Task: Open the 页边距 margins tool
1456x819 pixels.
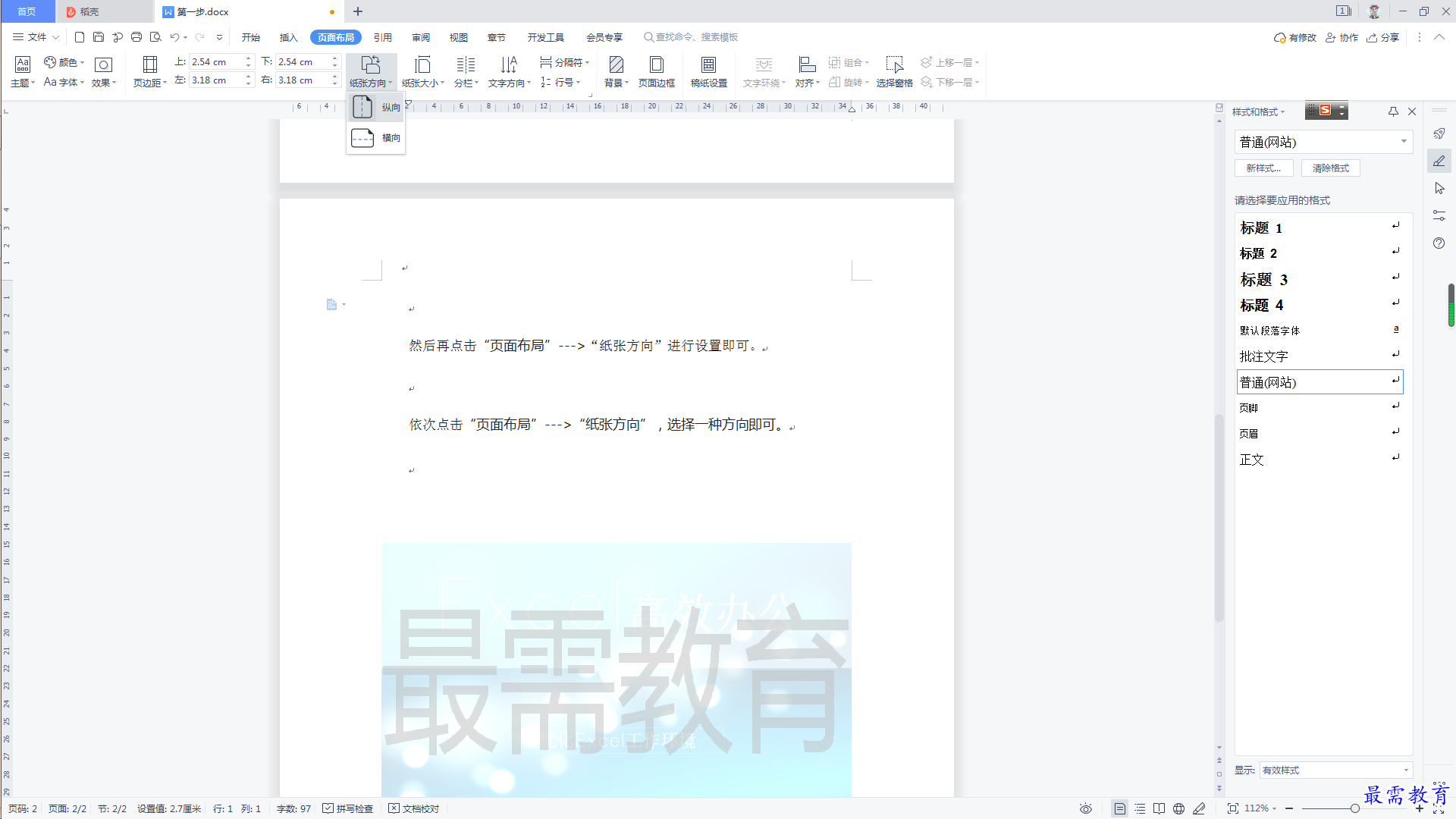Action: pyautogui.click(x=150, y=72)
